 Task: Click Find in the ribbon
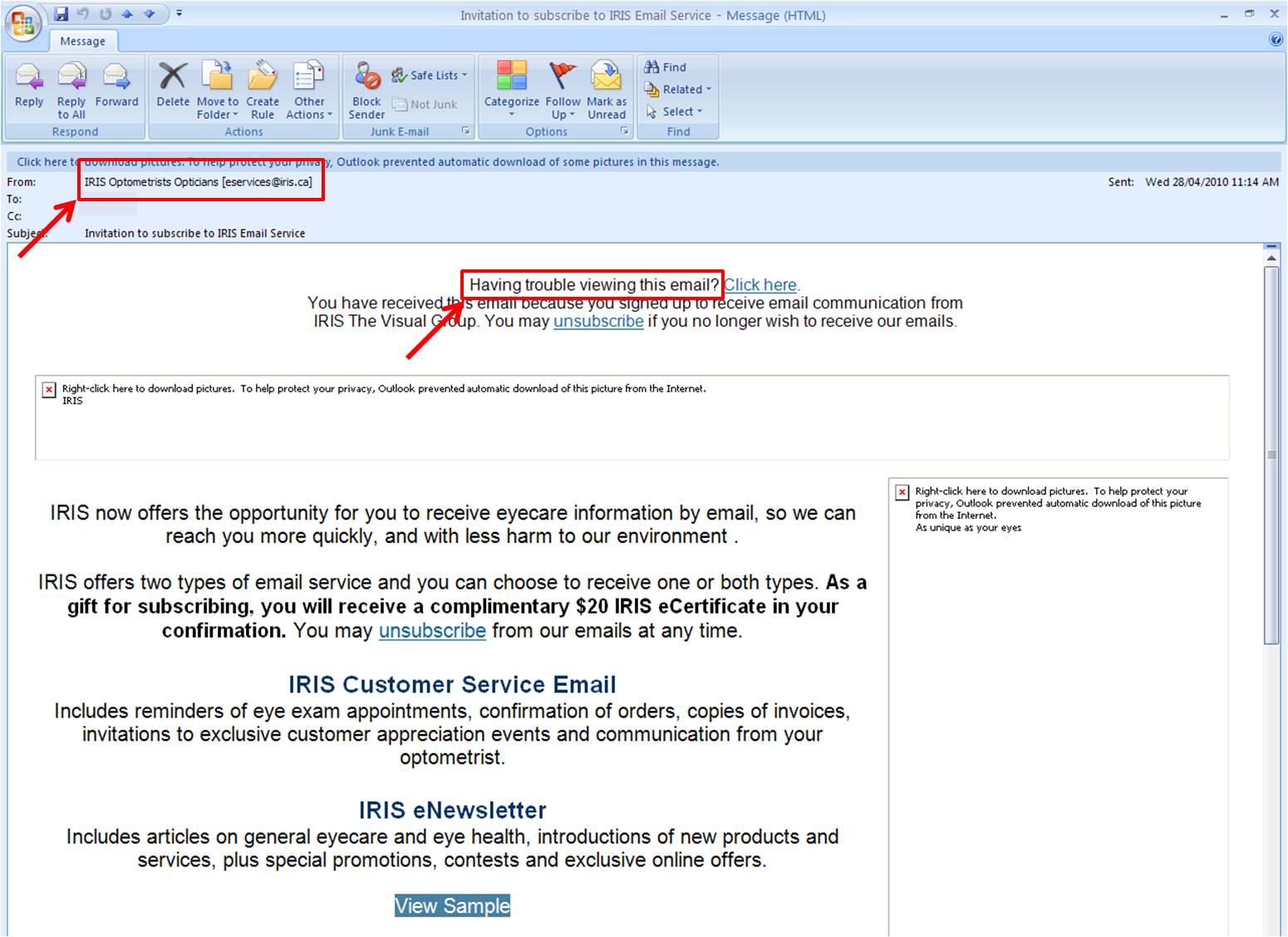click(x=666, y=67)
